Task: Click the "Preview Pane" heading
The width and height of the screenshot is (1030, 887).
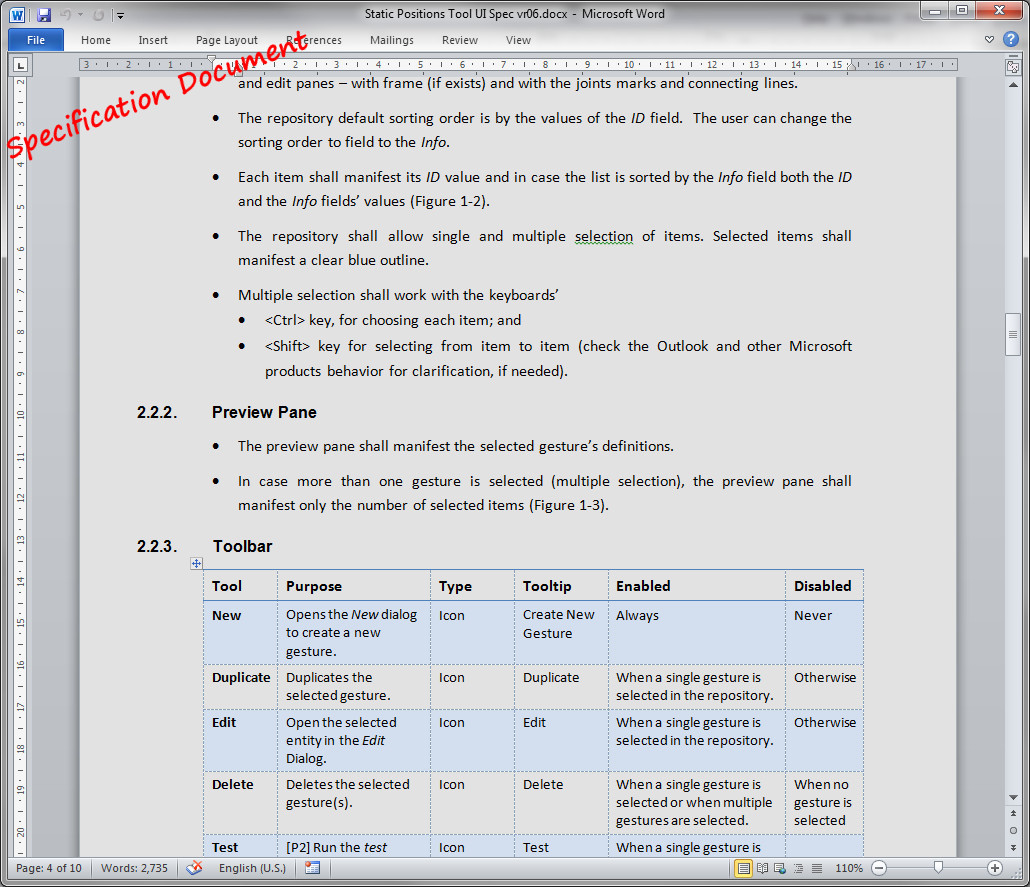Action: pyautogui.click(x=264, y=413)
